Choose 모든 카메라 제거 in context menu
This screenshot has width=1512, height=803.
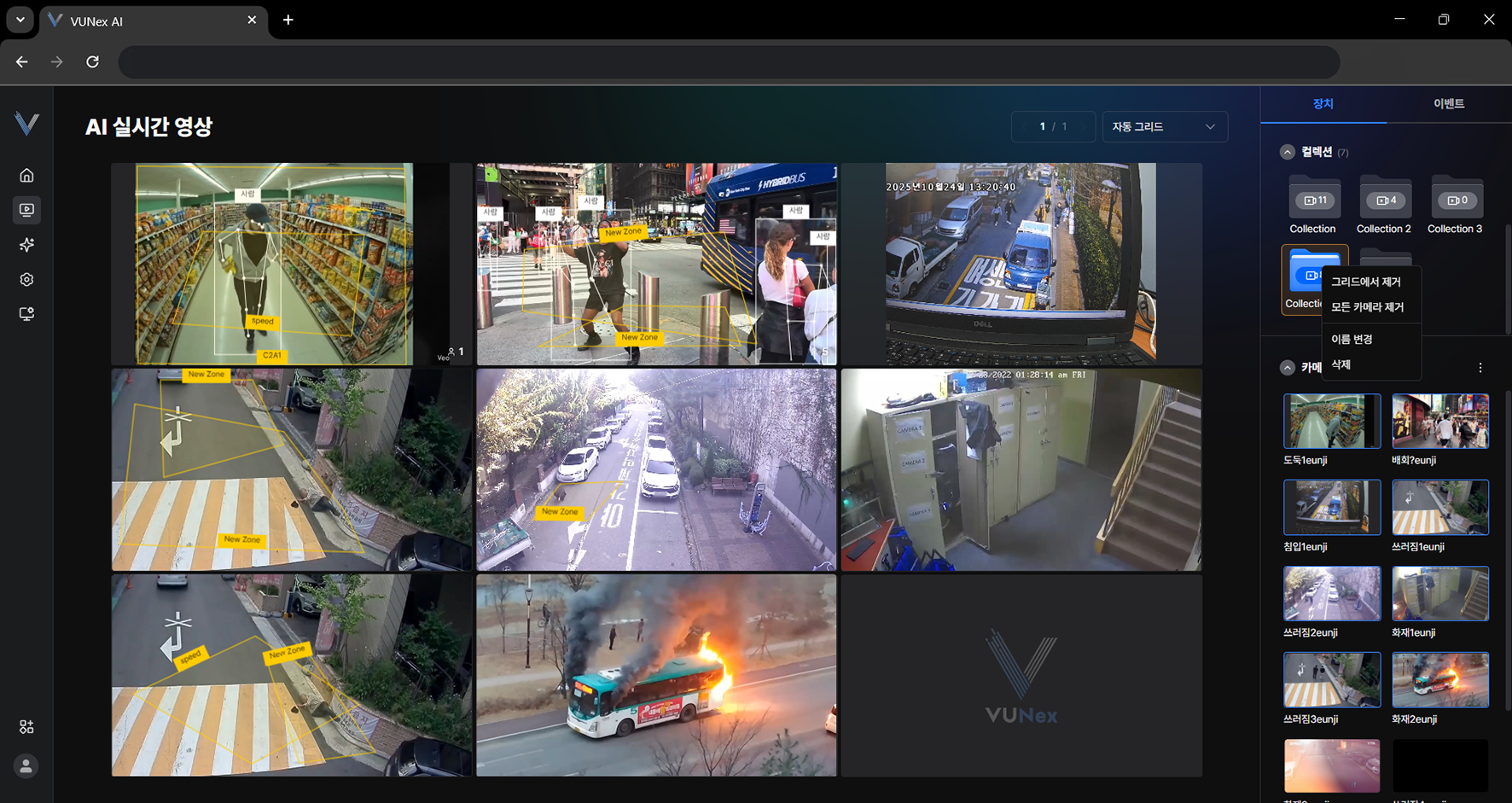[x=1367, y=307]
